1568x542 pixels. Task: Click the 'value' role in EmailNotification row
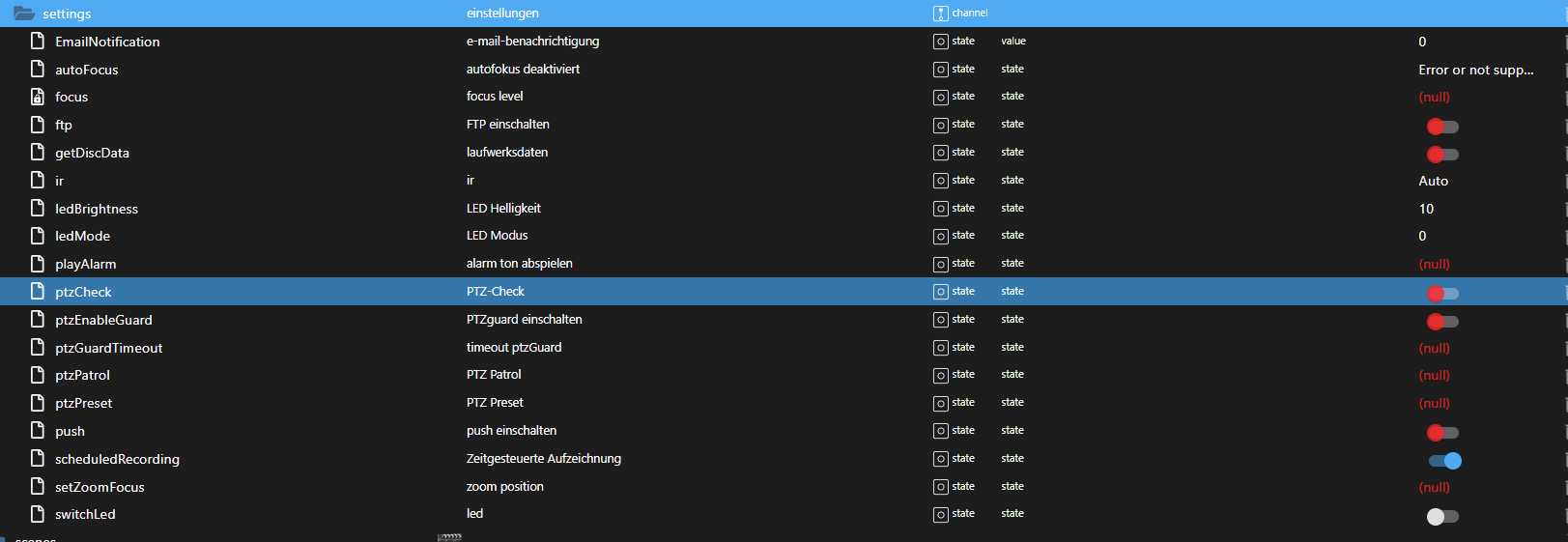click(1013, 42)
